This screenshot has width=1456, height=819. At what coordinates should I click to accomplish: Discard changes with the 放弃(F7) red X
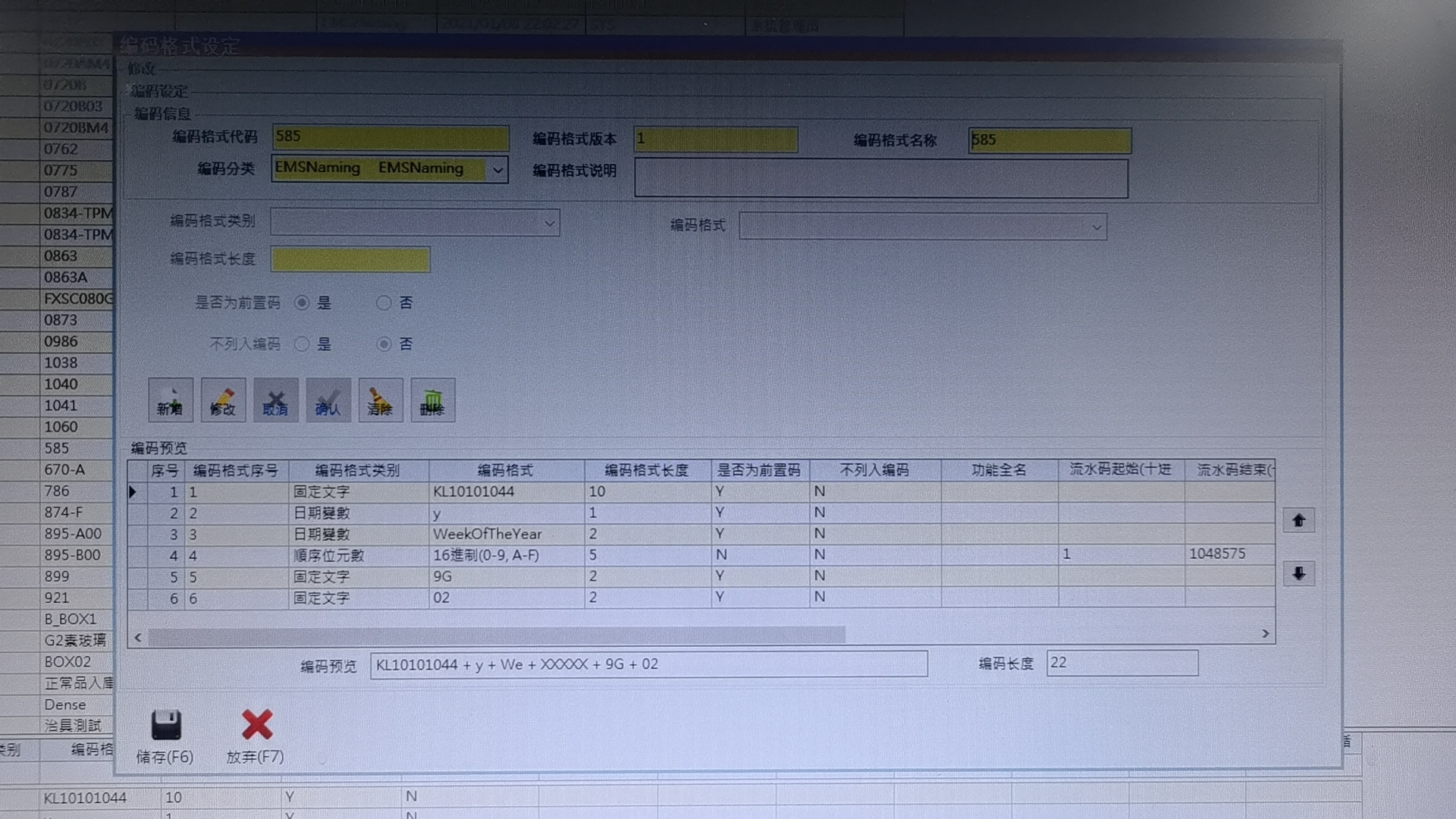pyautogui.click(x=256, y=736)
